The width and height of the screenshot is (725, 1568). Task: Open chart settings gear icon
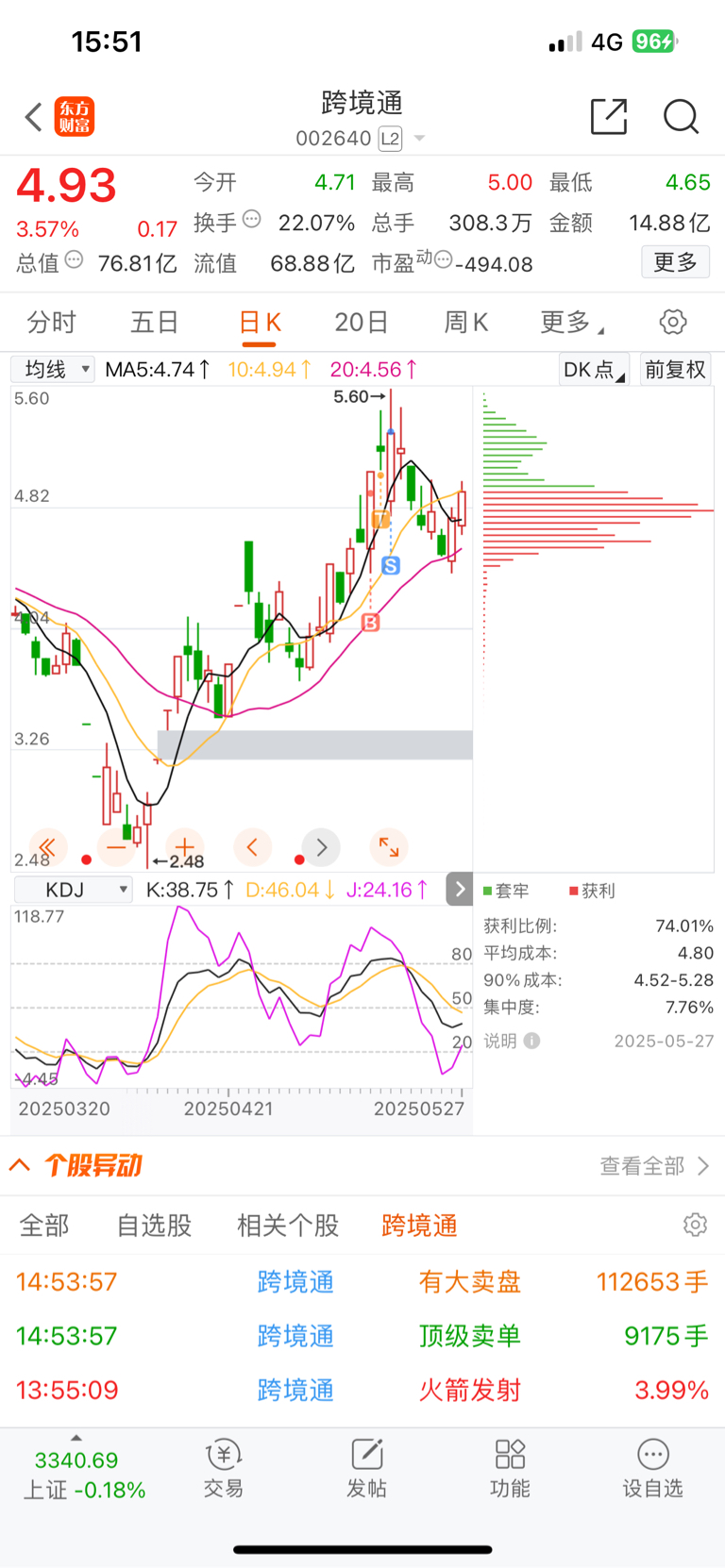click(673, 322)
